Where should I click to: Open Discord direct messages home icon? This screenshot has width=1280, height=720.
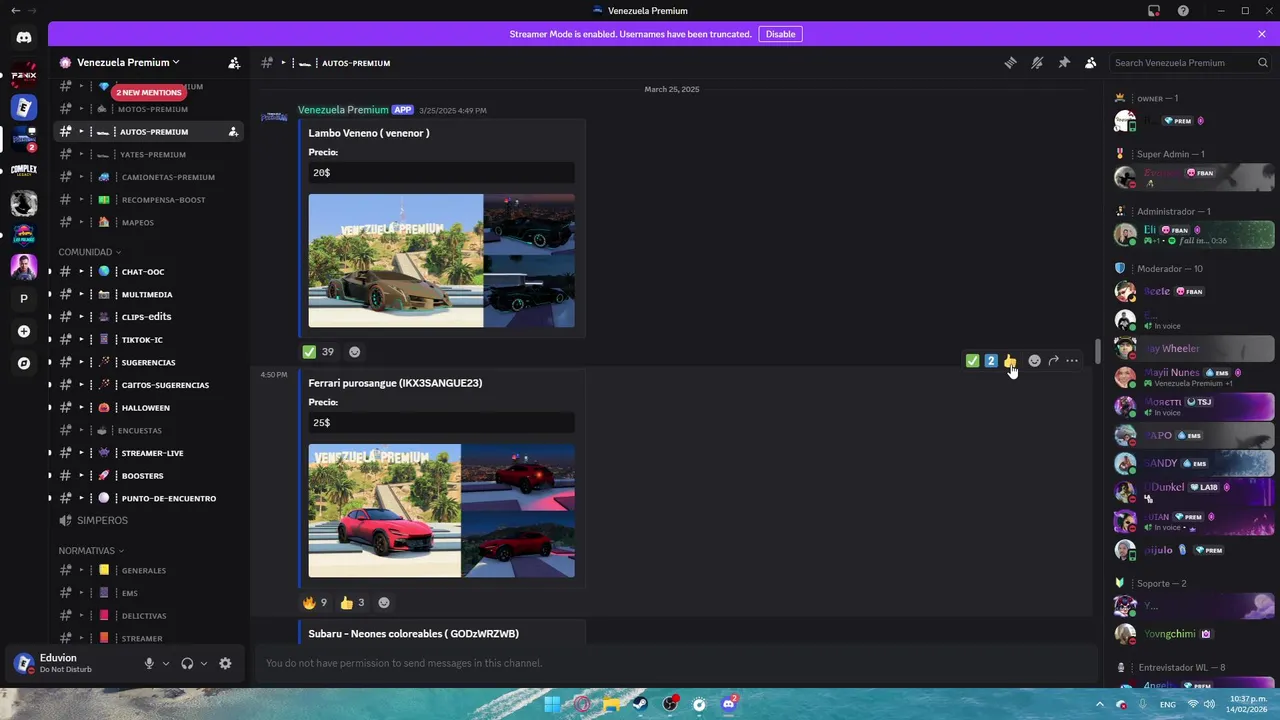[x=24, y=38]
